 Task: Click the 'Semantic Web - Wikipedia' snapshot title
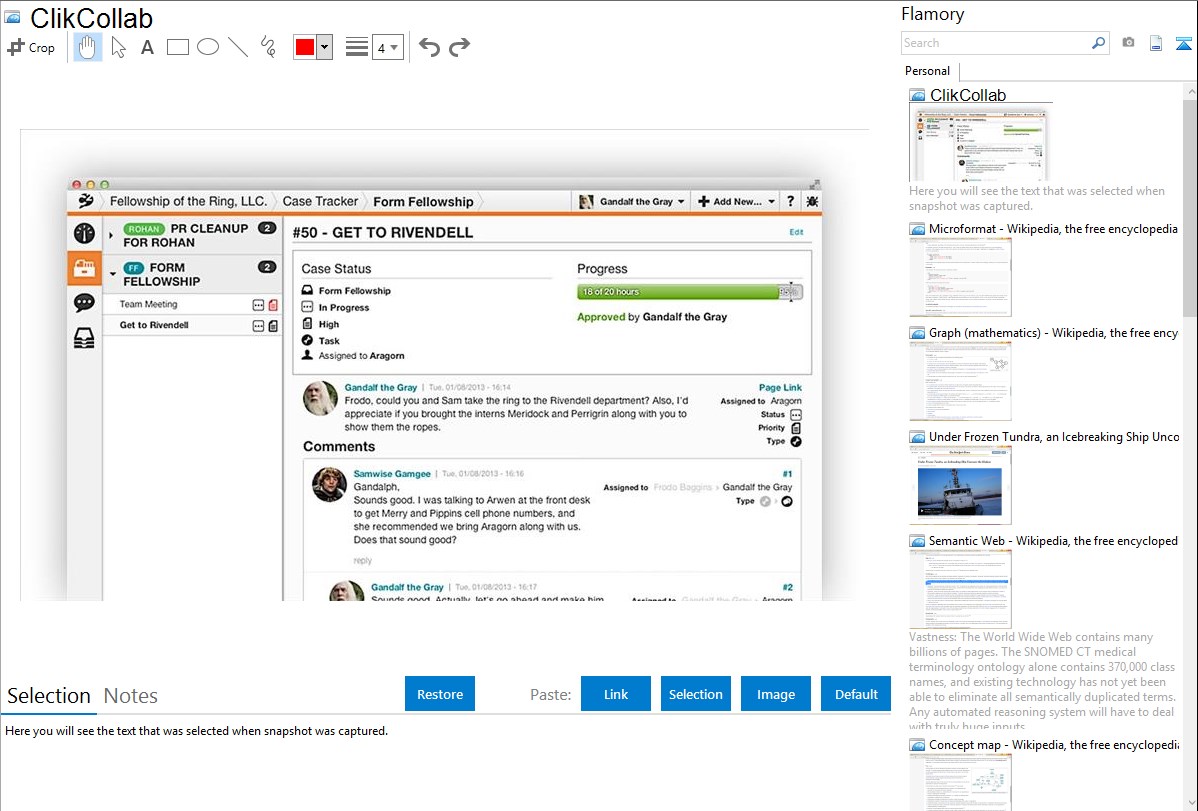(x=1053, y=540)
